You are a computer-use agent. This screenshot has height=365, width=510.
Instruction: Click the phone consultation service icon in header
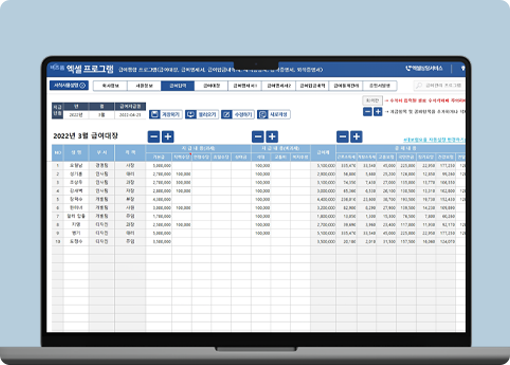pyautogui.click(x=409, y=68)
